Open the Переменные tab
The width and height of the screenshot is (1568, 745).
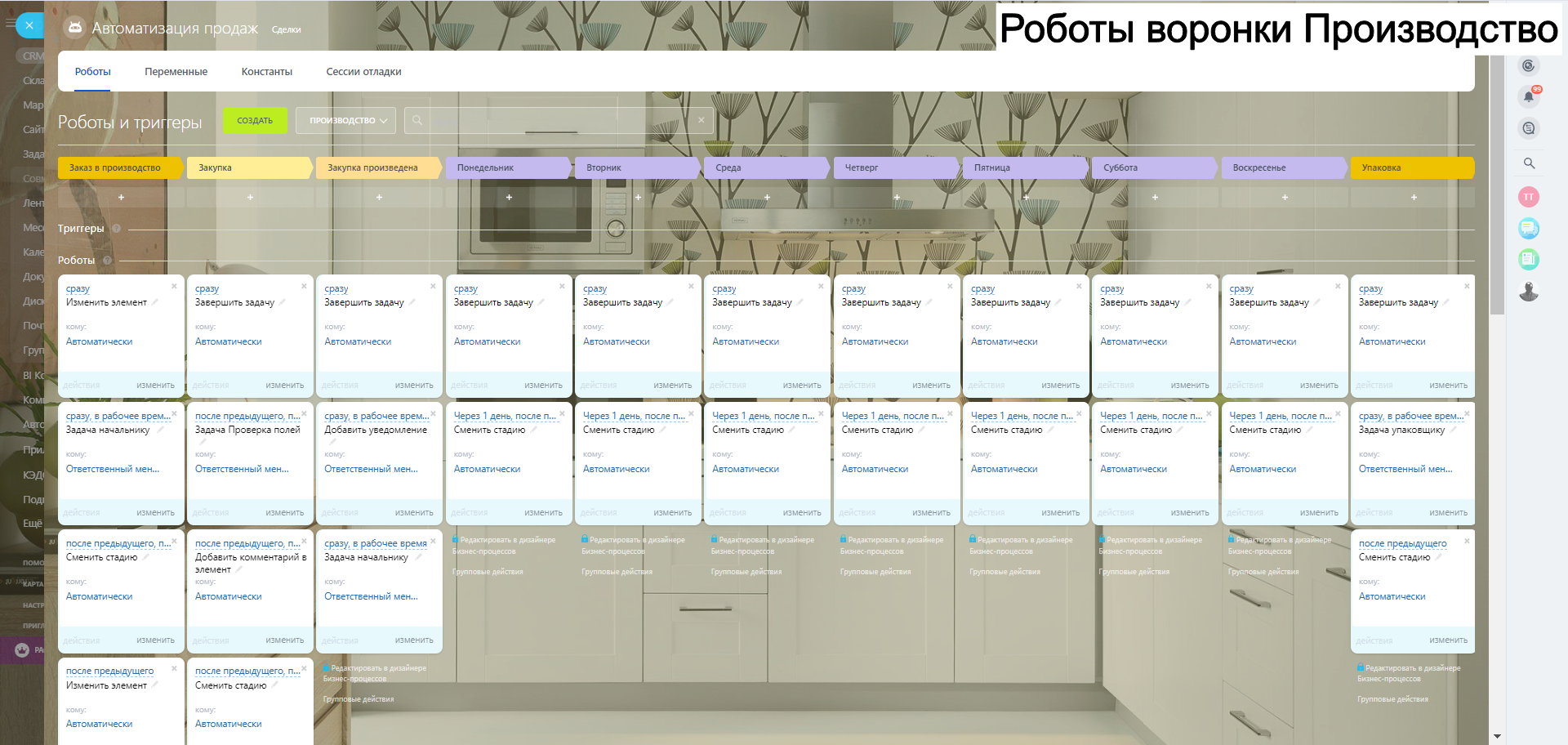176,72
